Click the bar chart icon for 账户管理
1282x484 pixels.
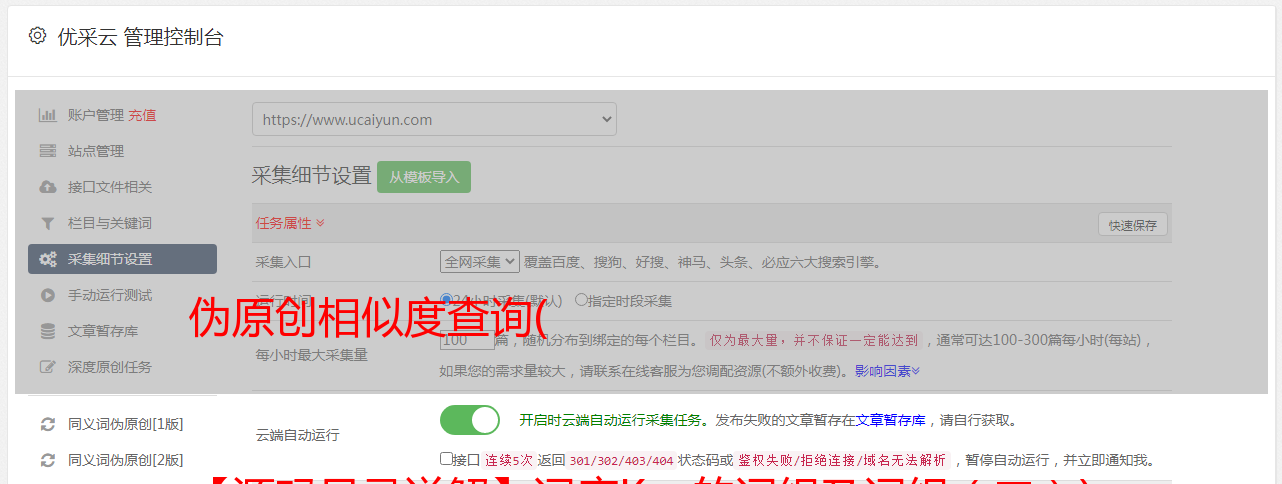47,115
